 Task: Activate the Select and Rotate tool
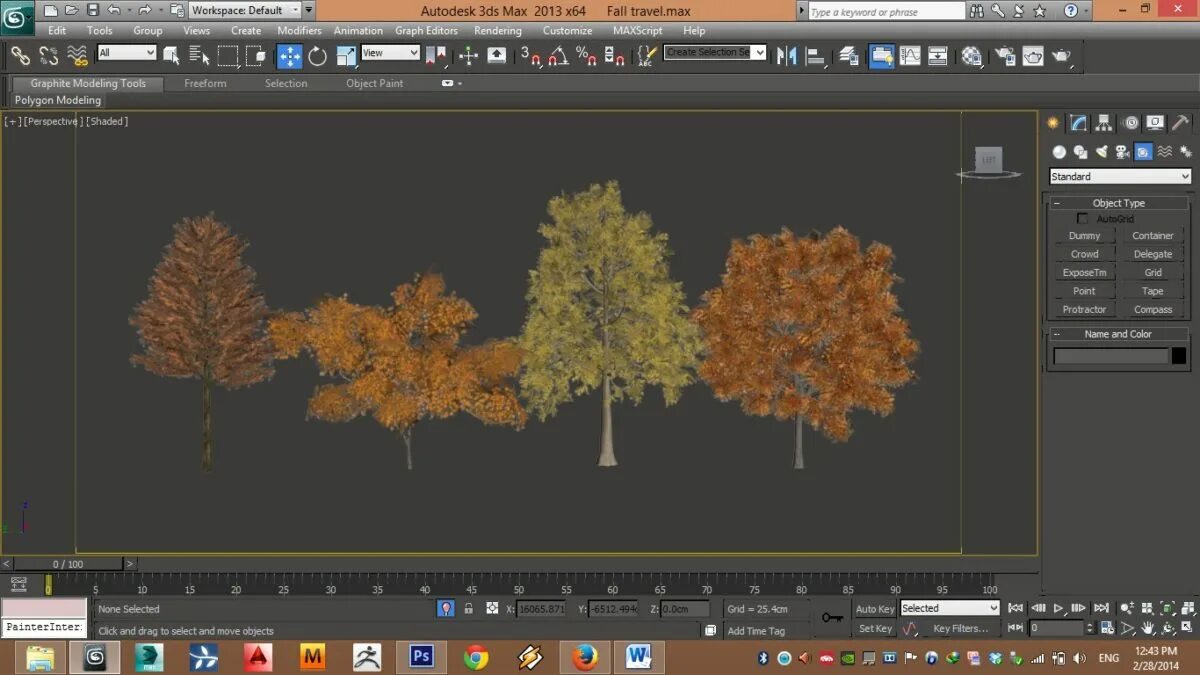pos(317,56)
